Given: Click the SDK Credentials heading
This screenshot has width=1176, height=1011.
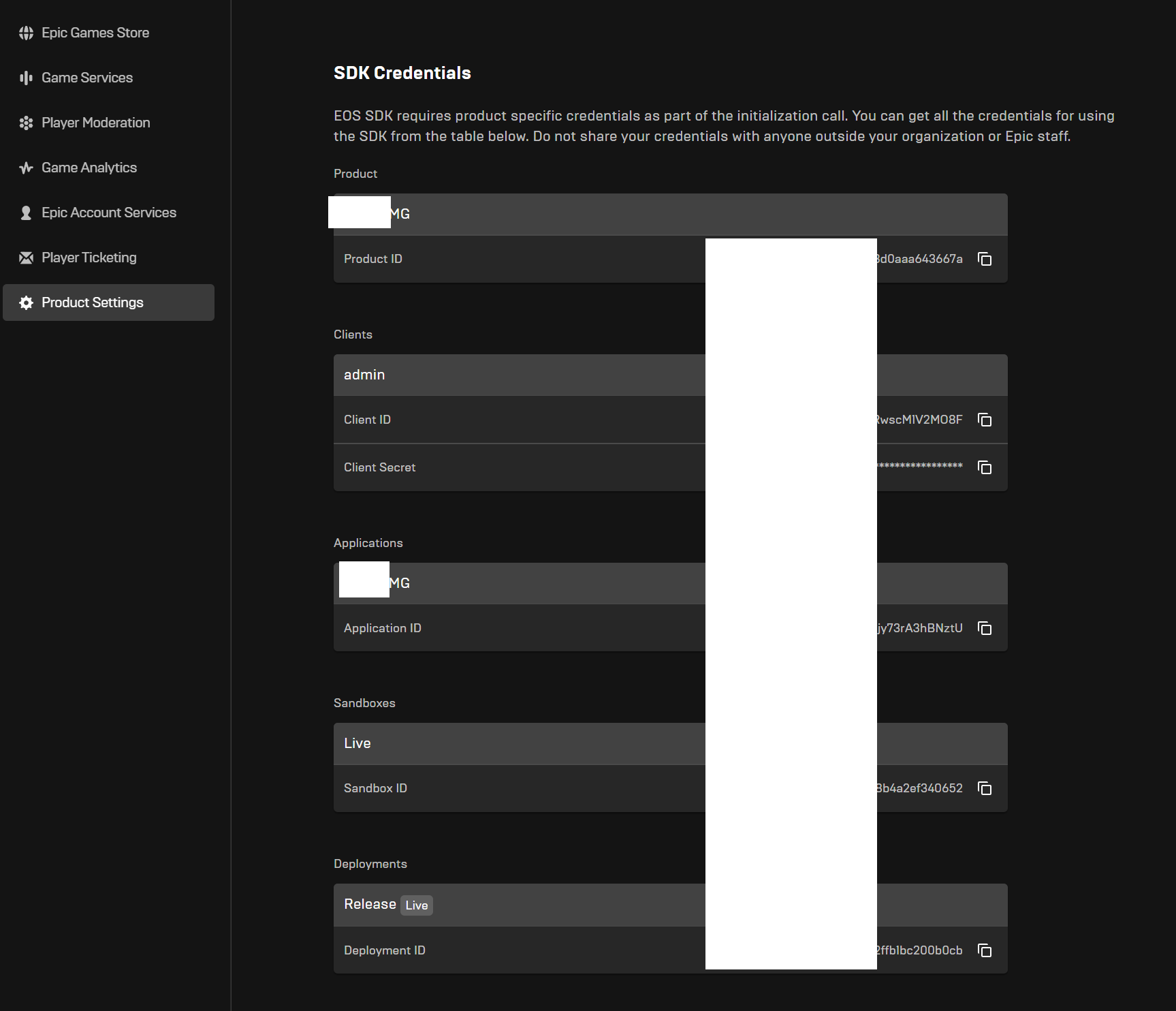Looking at the screenshot, I should (x=402, y=73).
